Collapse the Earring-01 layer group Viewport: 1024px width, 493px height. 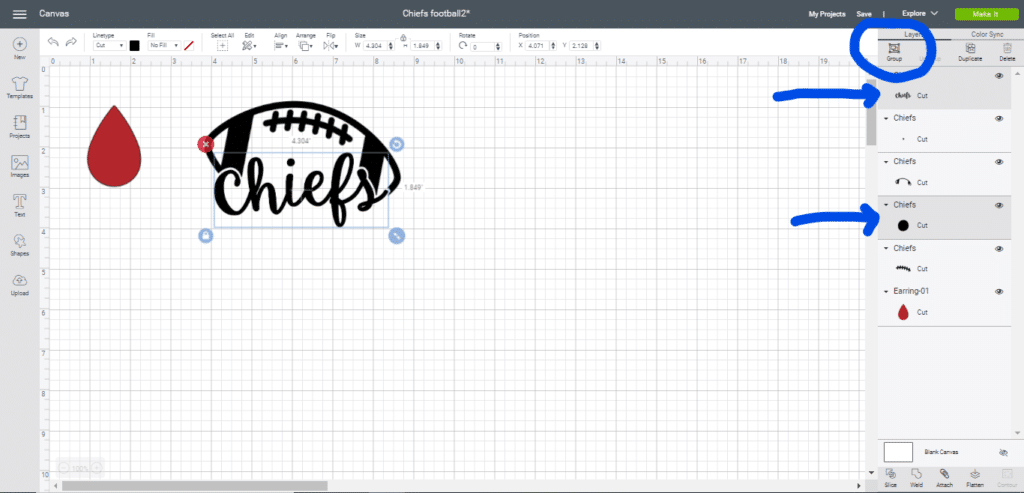(886, 291)
